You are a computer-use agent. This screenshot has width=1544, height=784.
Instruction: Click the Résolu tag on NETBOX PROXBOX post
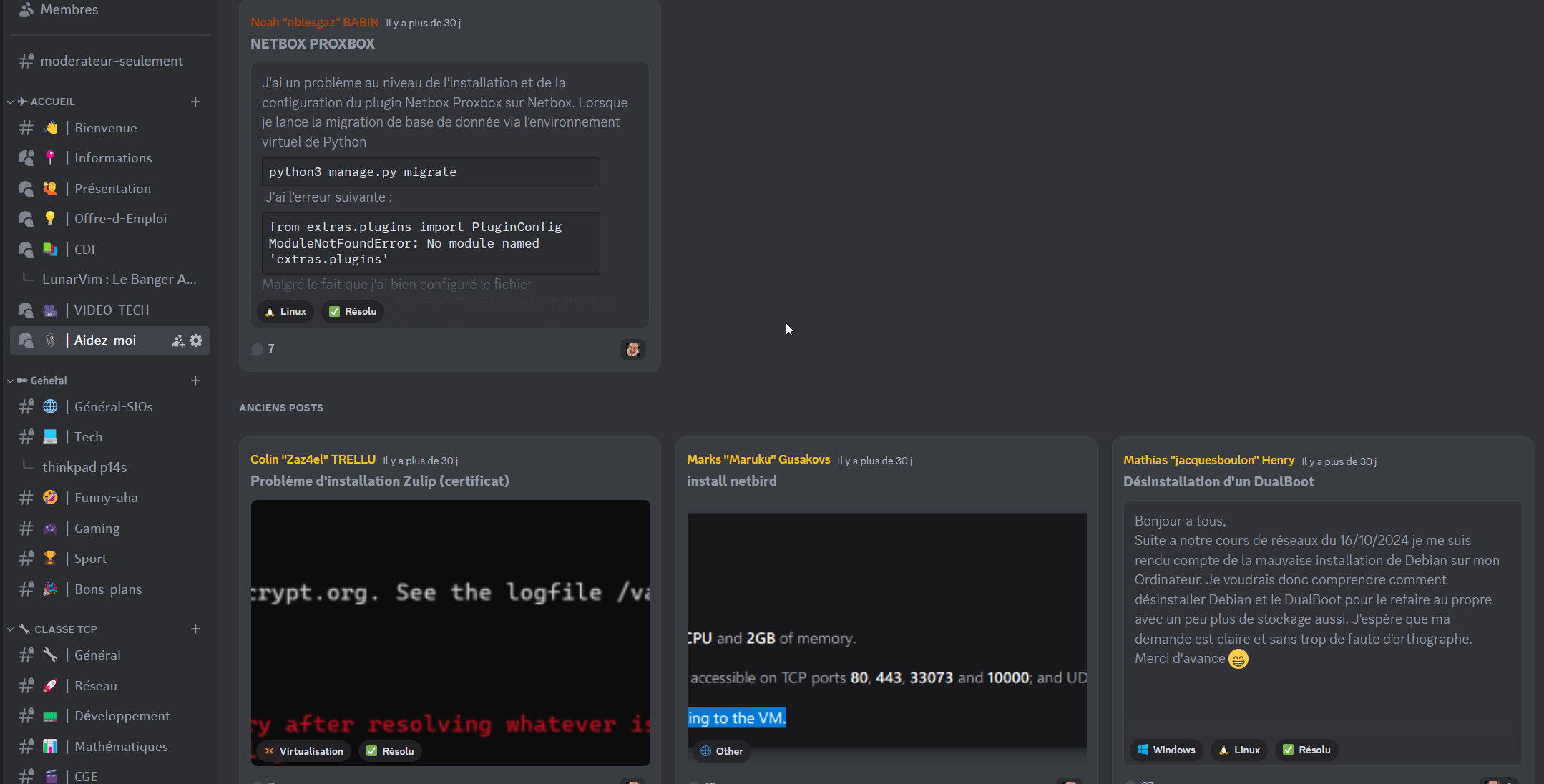[353, 311]
